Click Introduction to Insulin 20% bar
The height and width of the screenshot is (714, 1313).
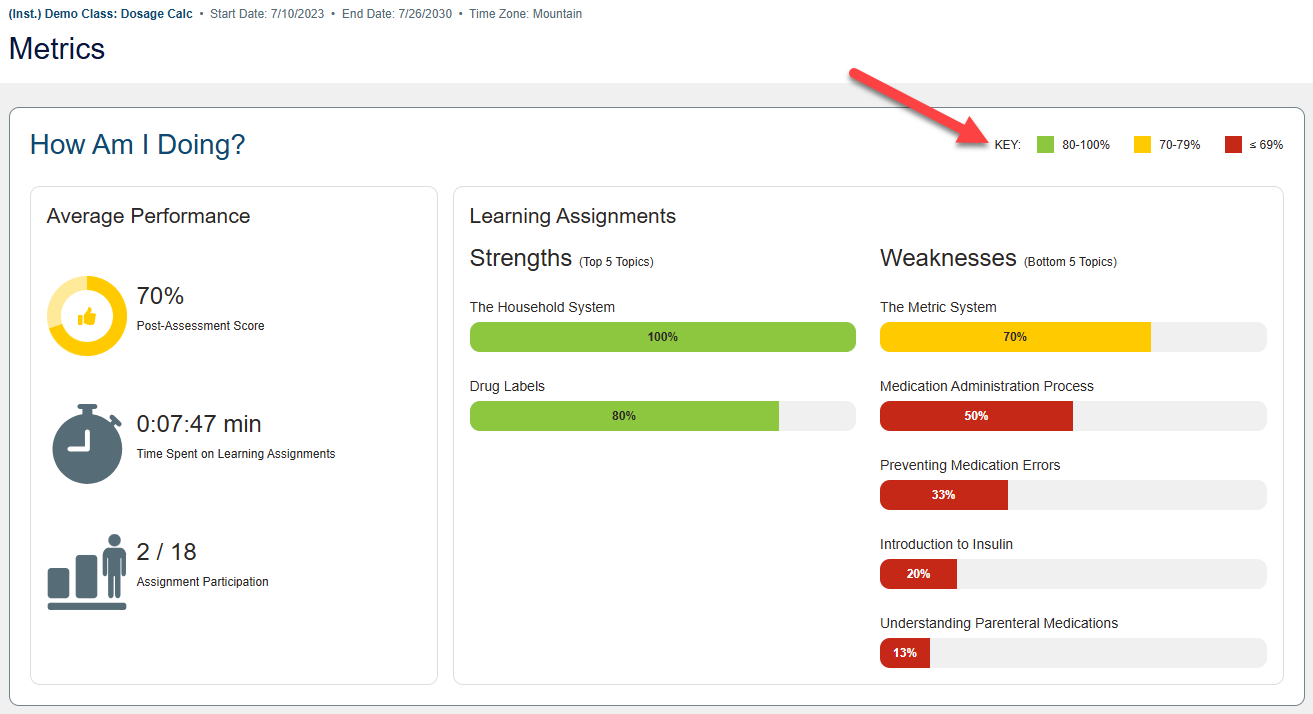click(x=918, y=574)
